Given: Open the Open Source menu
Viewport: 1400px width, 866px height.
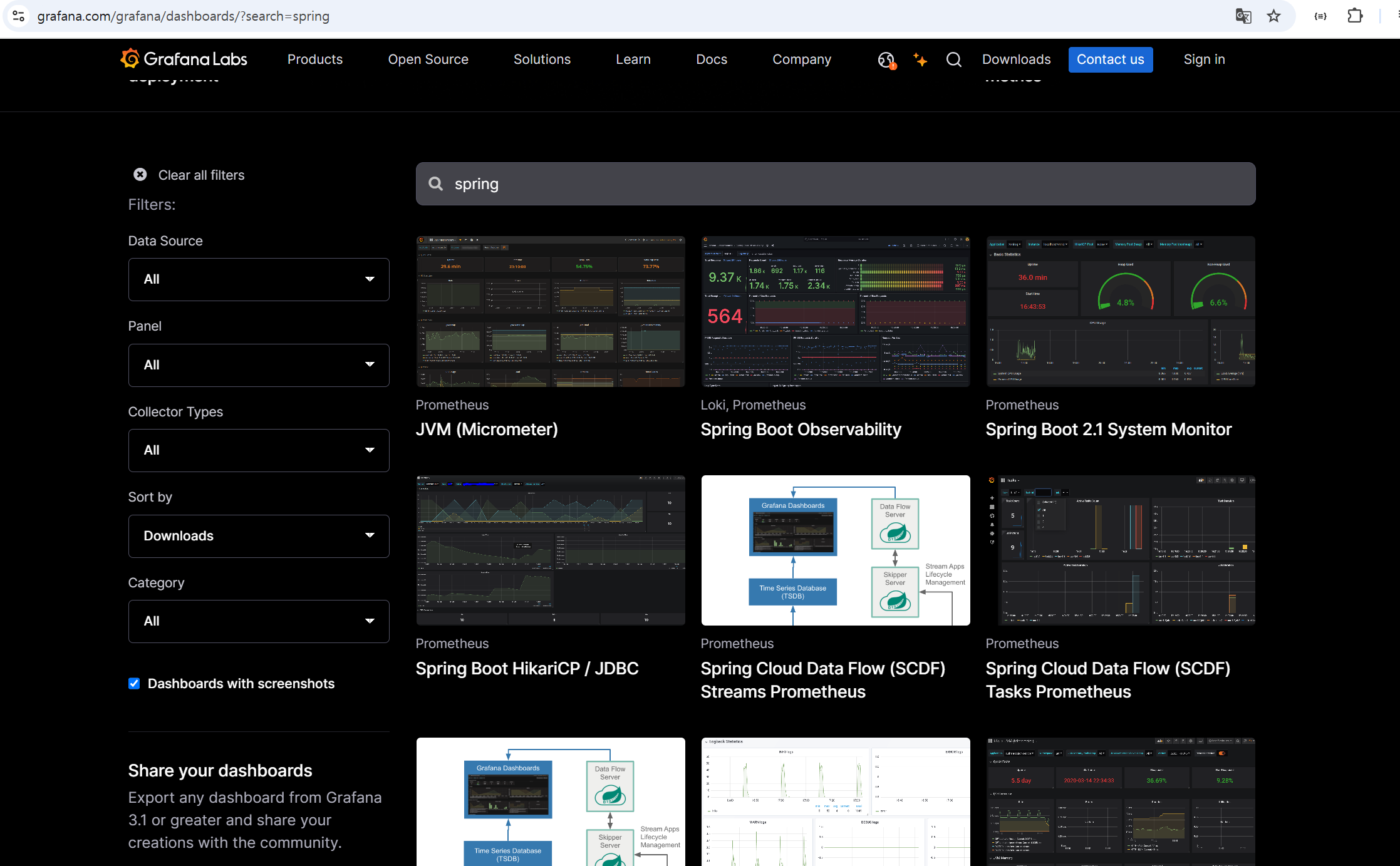Looking at the screenshot, I should click(428, 59).
